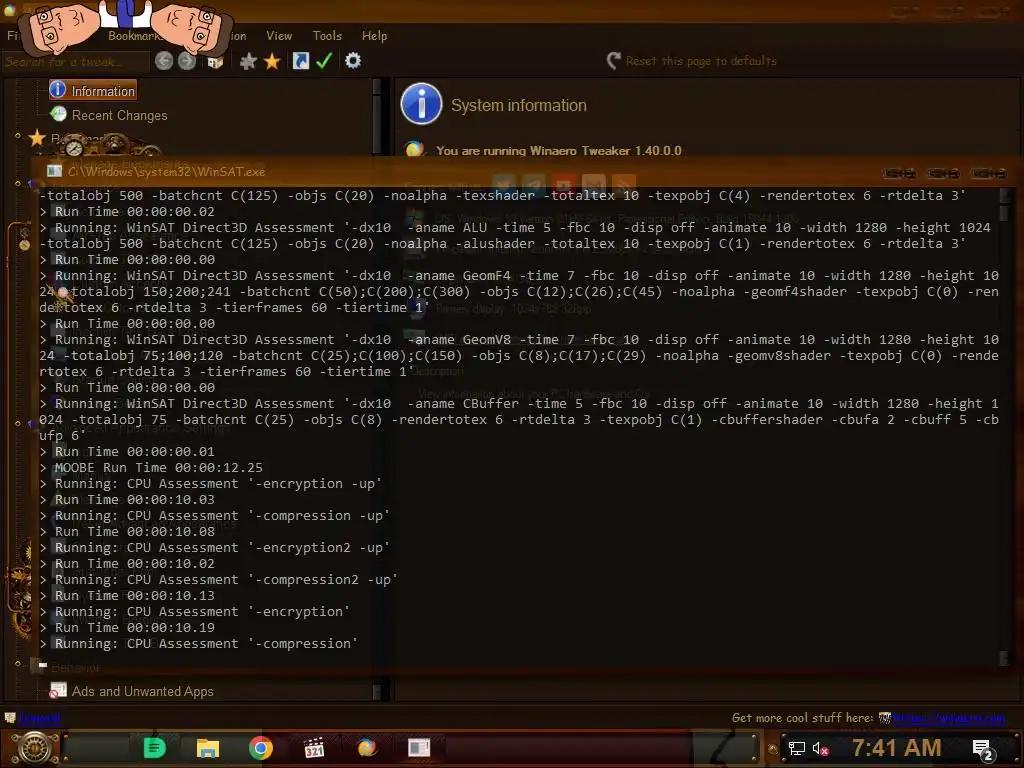1024x768 pixels.
Task: Open the Start button on taskbar
Action: click(x=33, y=748)
